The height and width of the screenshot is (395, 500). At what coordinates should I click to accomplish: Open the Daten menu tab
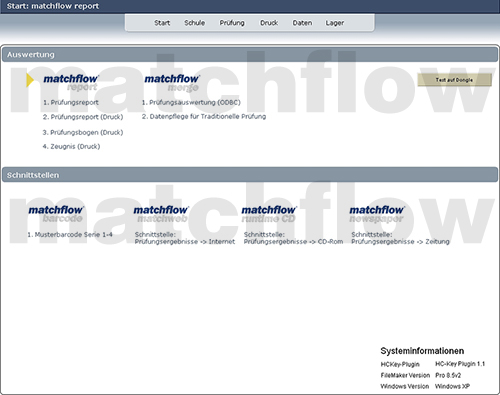tap(302, 23)
